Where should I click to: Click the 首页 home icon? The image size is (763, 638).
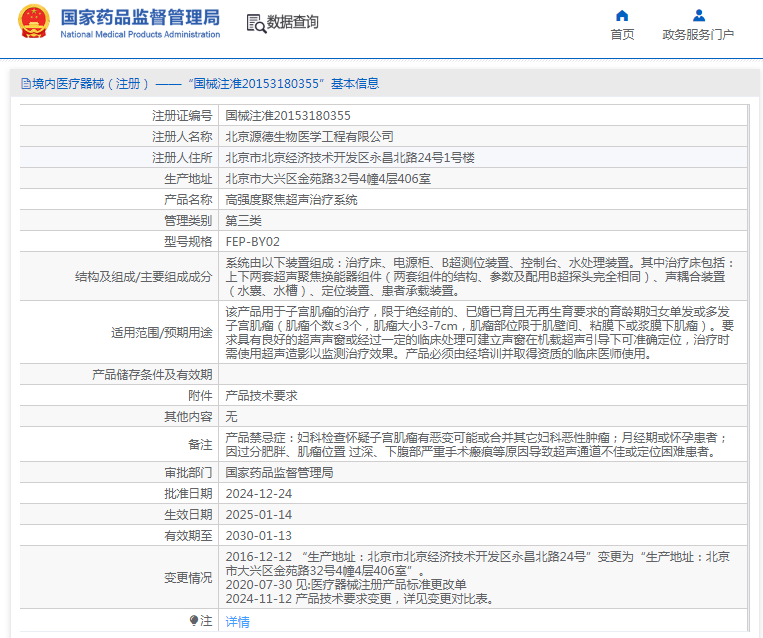click(622, 16)
